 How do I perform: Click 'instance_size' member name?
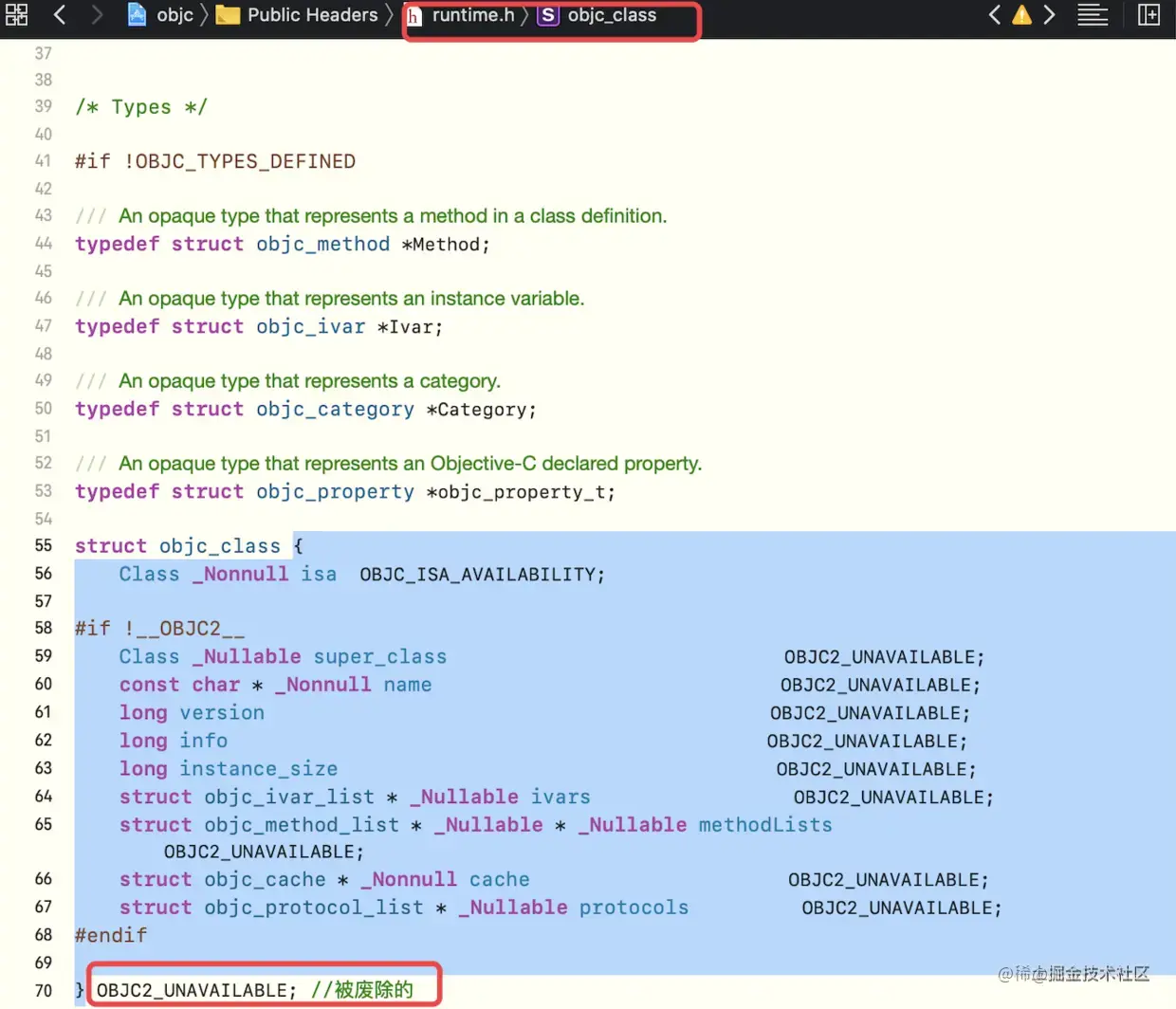pyautogui.click(x=259, y=768)
